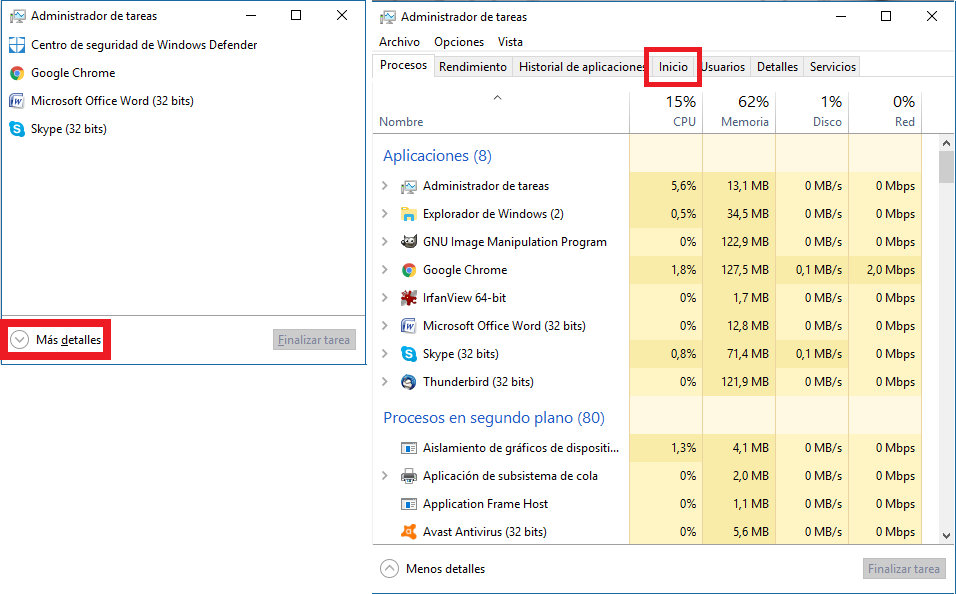The image size is (956, 594).
Task: Select the Application Frame Host row name
Action: click(x=485, y=504)
